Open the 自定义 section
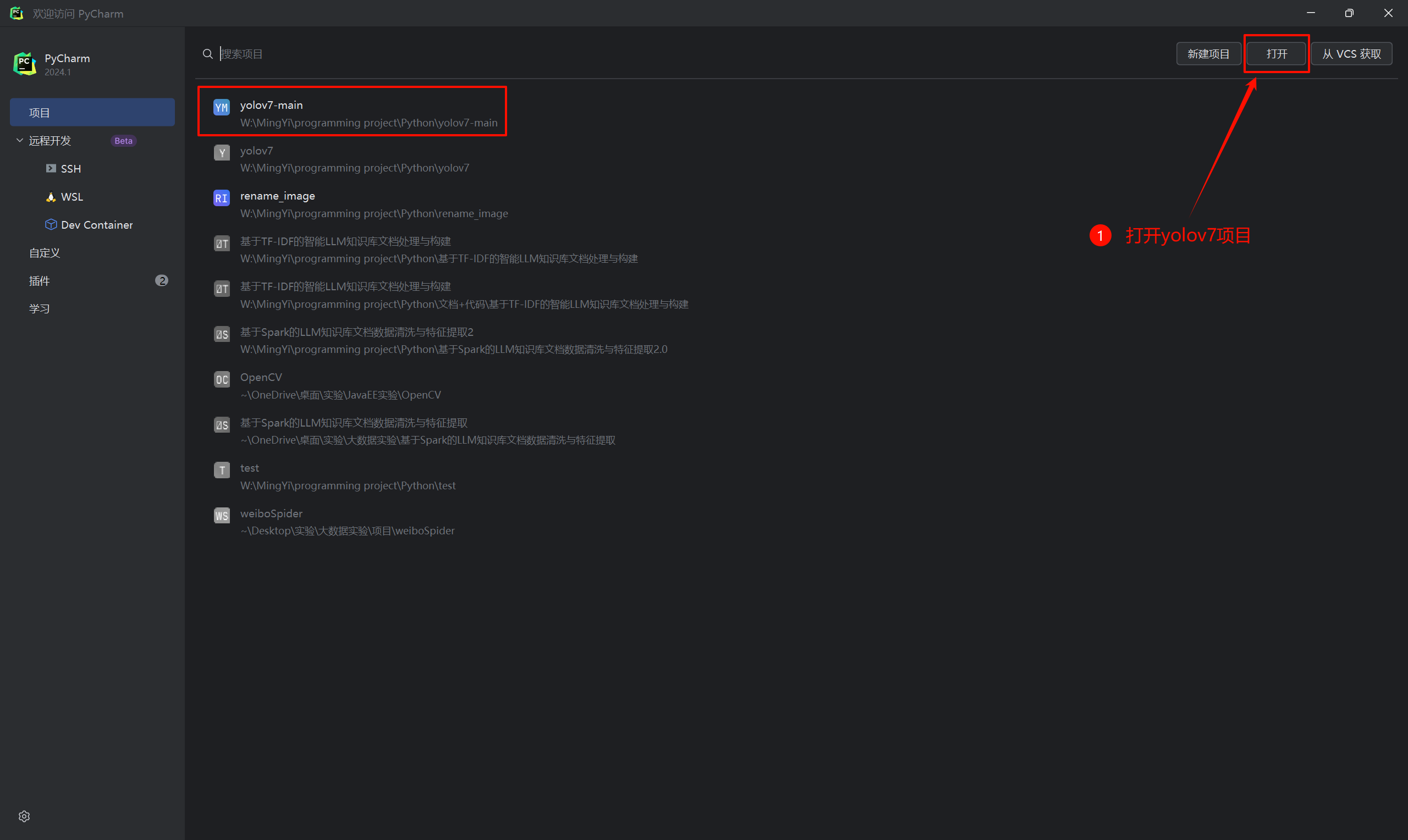The image size is (1408, 840). (45, 252)
